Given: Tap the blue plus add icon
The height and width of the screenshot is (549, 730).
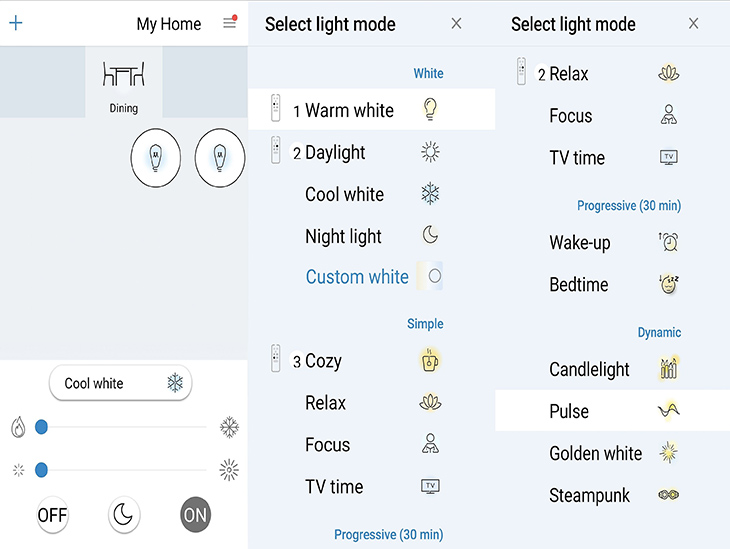Looking at the screenshot, I should point(16,22).
